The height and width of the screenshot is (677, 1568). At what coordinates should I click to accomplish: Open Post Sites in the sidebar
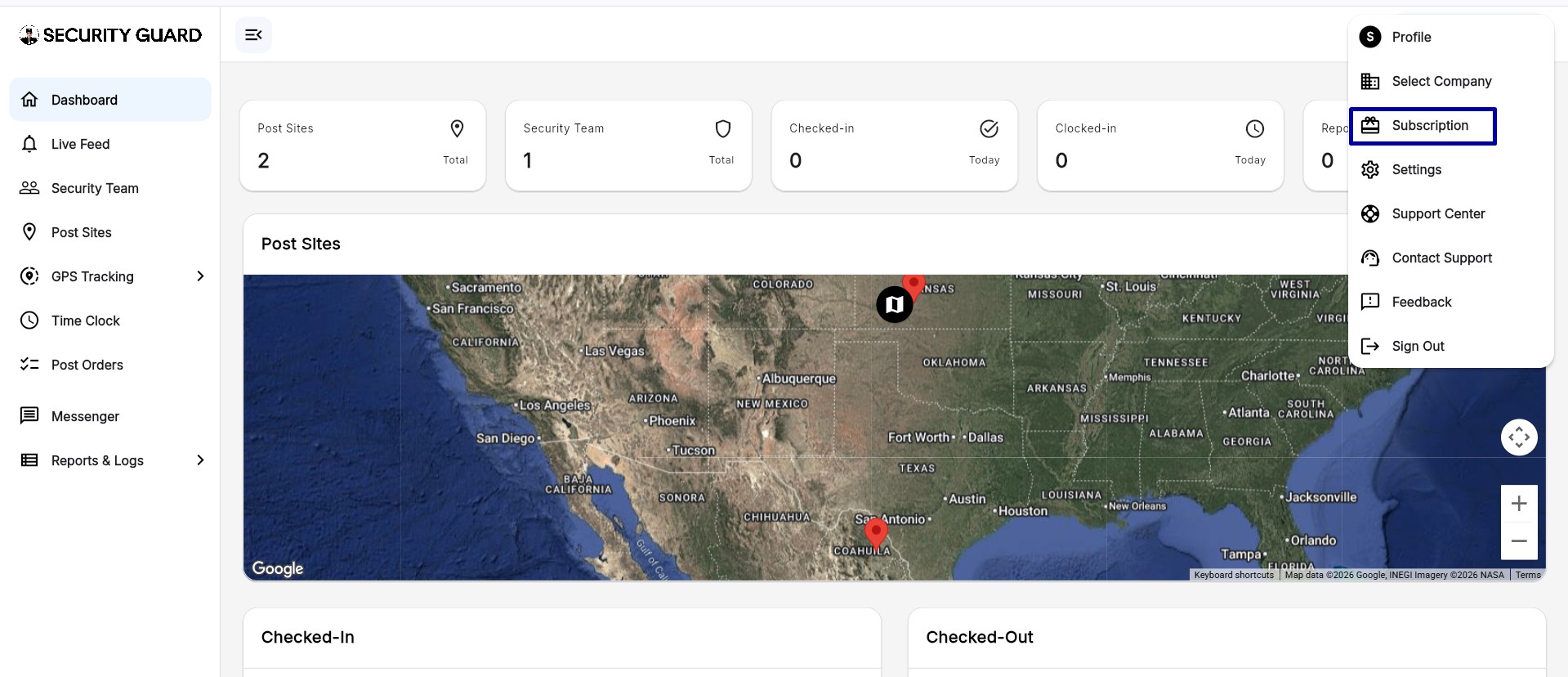(x=110, y=232)
